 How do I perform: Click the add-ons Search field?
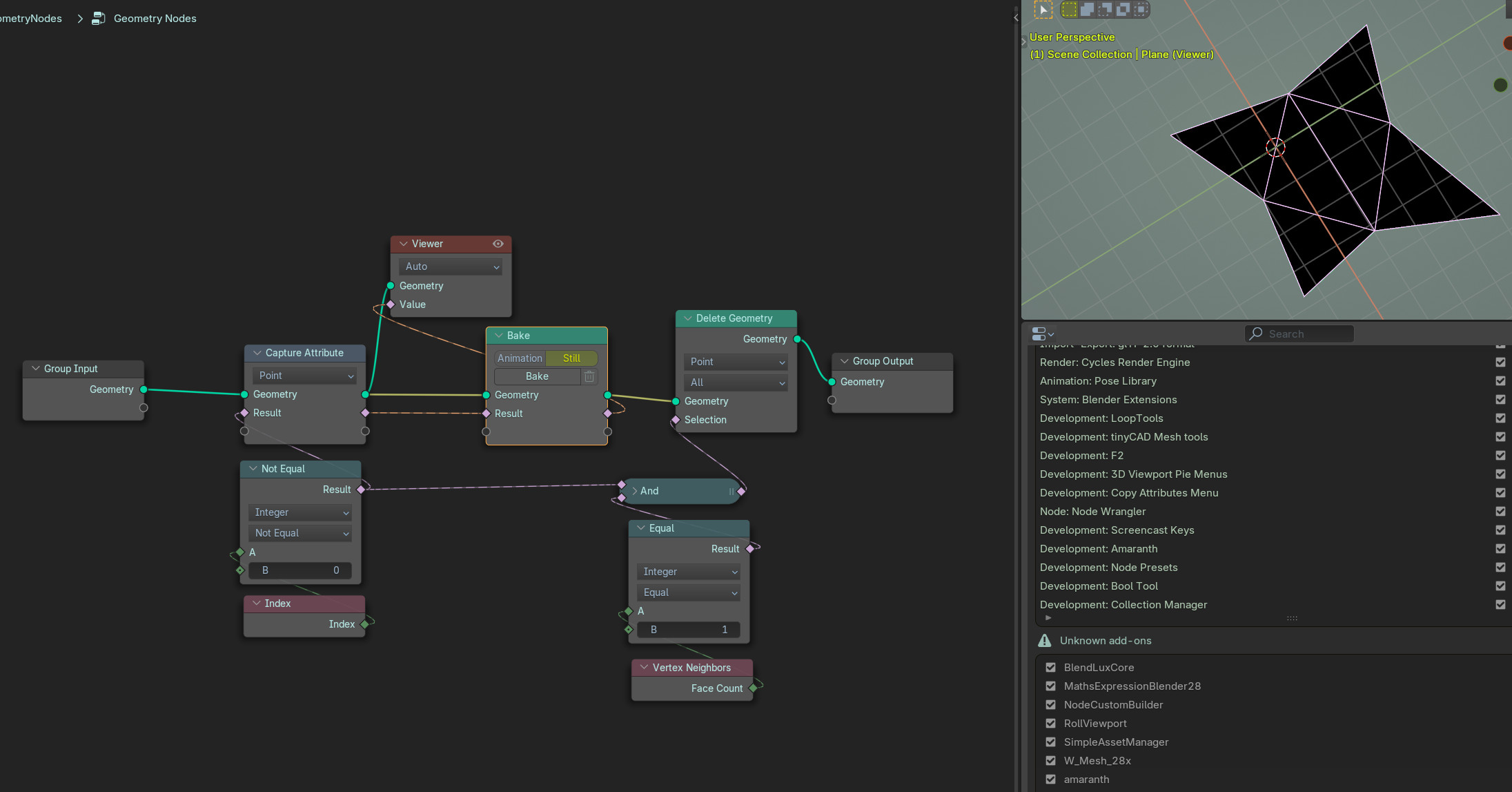click(1299, 334)
